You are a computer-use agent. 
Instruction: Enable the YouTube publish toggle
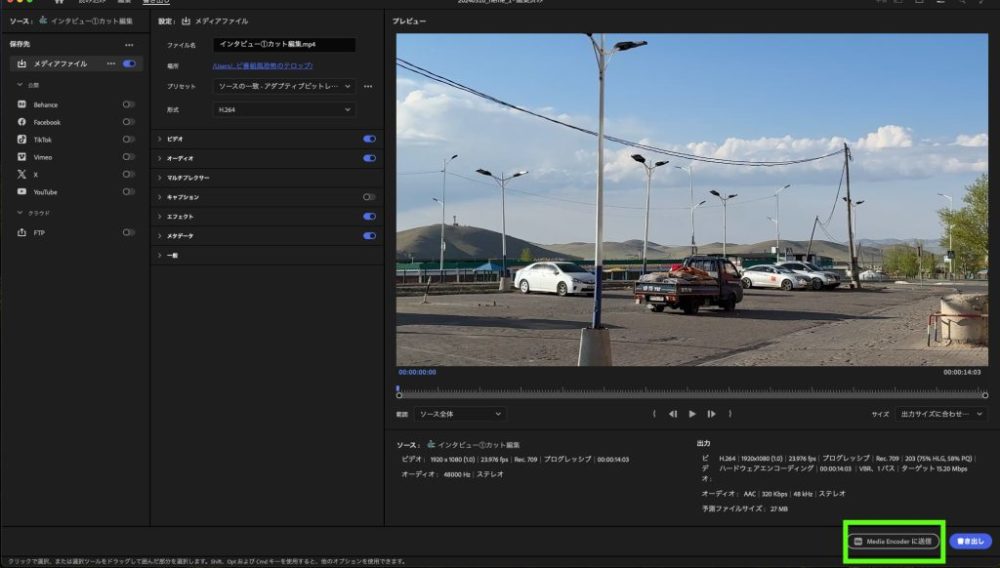128,192
